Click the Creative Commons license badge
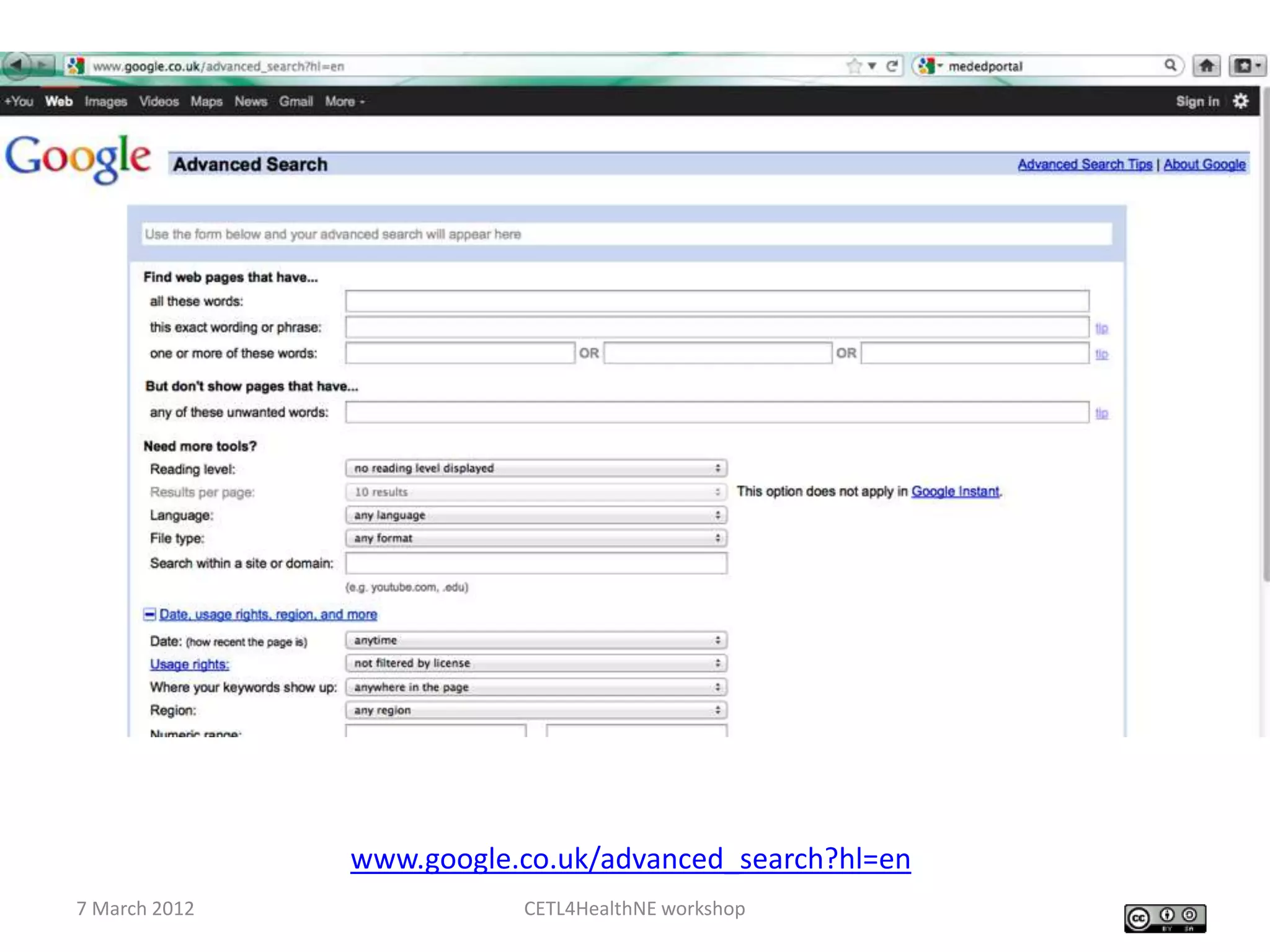1270x952 pixels. point(1165,918)
